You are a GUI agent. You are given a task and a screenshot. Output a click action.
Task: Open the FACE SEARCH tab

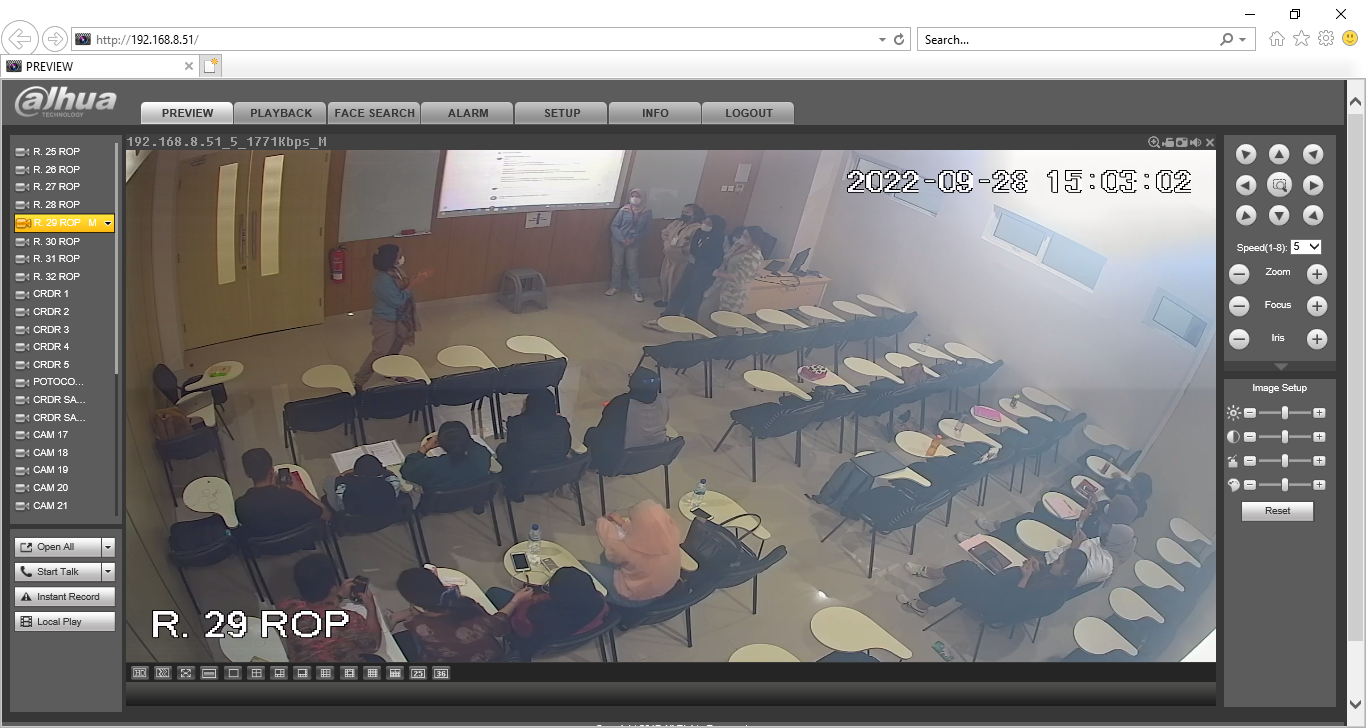[374, 113]
